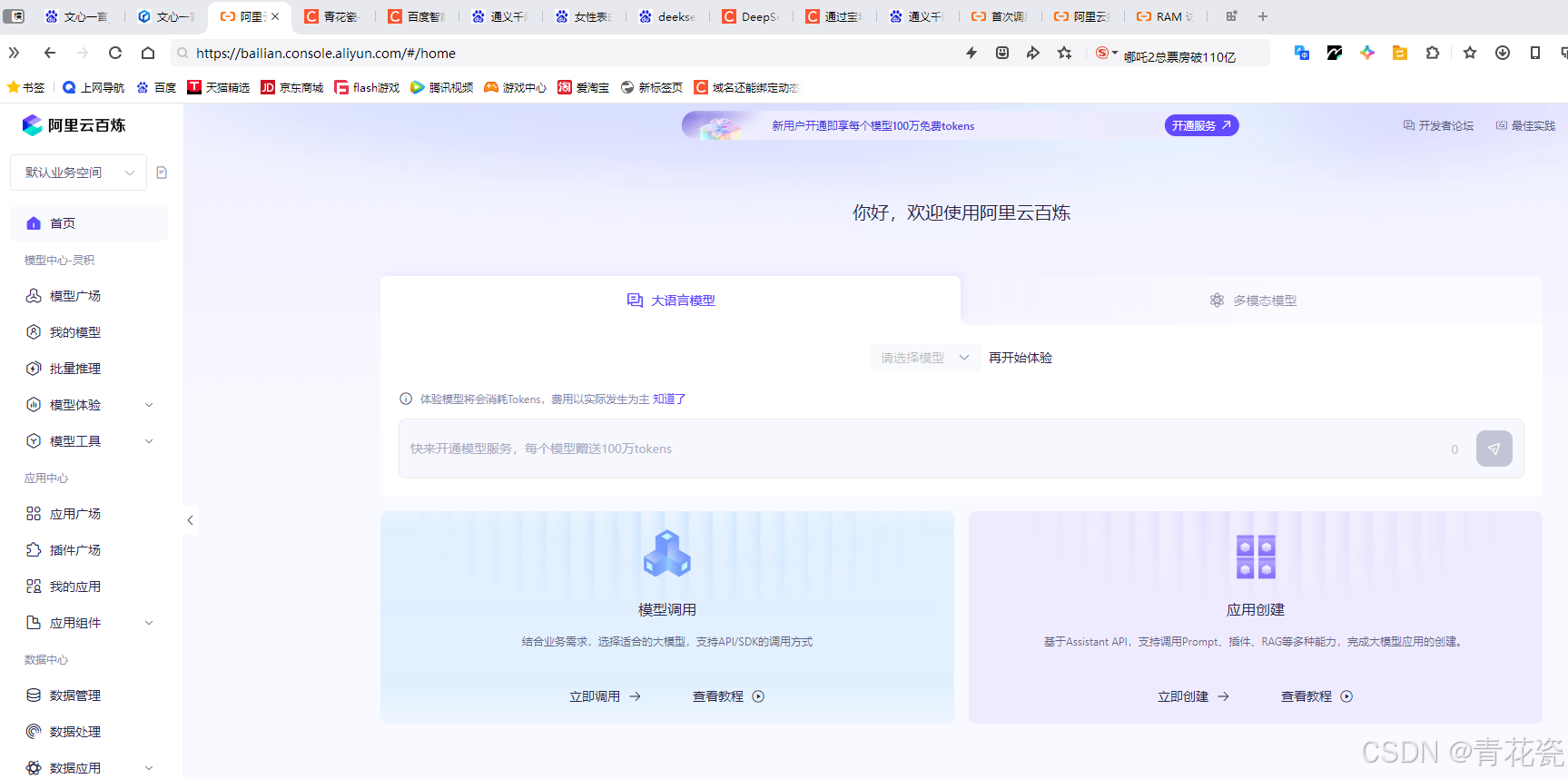Open the 游戏中心 bookmark
Screen dimensions: 1568x779
click(516, 87)
